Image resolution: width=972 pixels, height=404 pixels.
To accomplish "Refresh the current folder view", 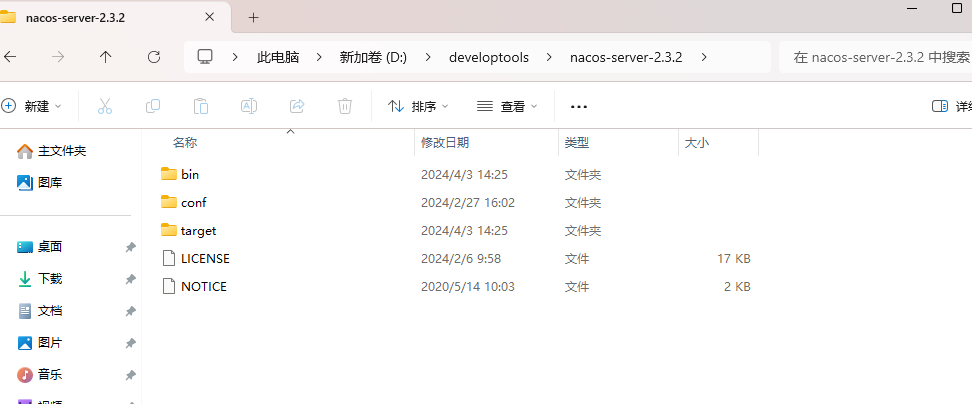I will [x=154, y=57].
